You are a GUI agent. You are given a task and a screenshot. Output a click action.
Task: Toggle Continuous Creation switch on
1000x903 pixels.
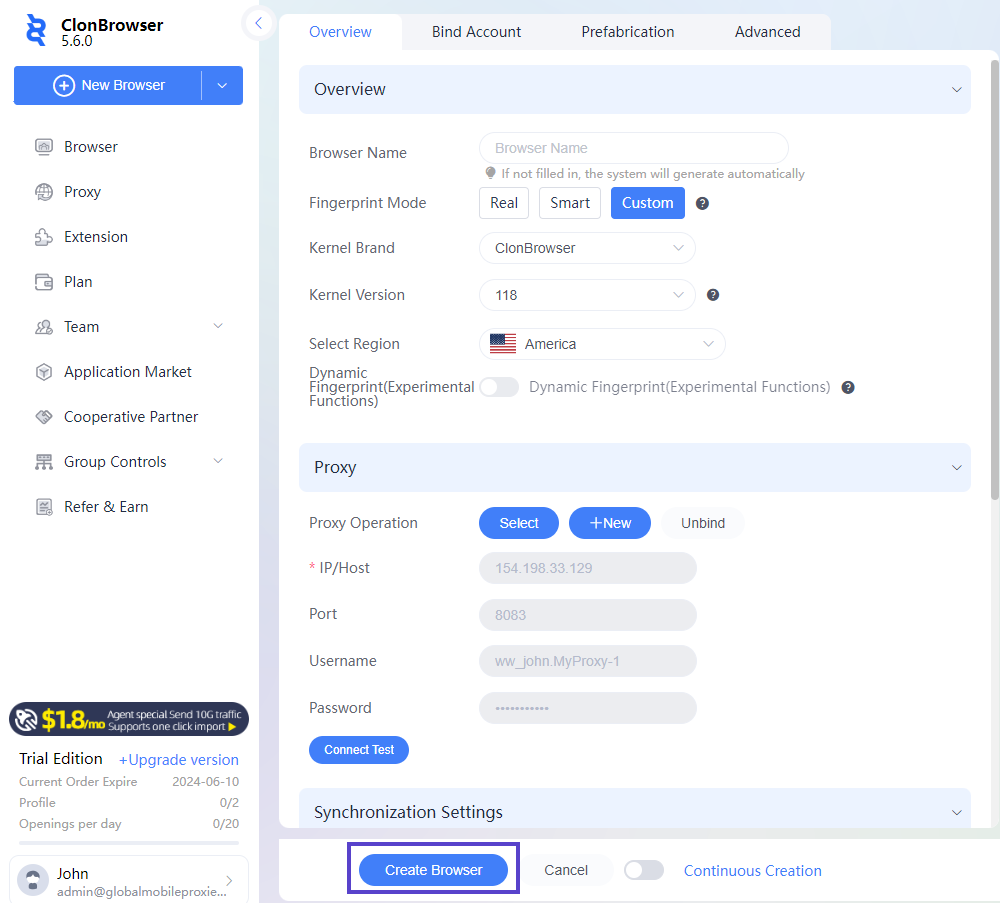point(643,870)
